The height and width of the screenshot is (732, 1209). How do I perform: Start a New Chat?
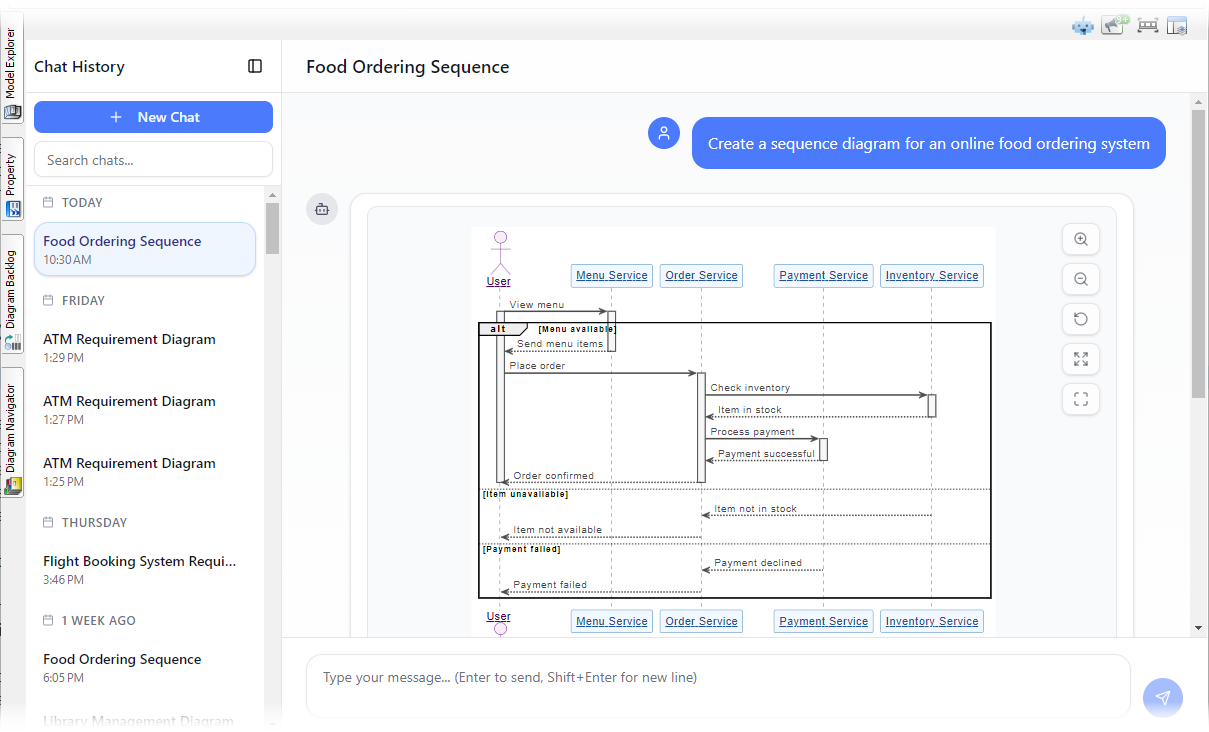pos(153,117)
